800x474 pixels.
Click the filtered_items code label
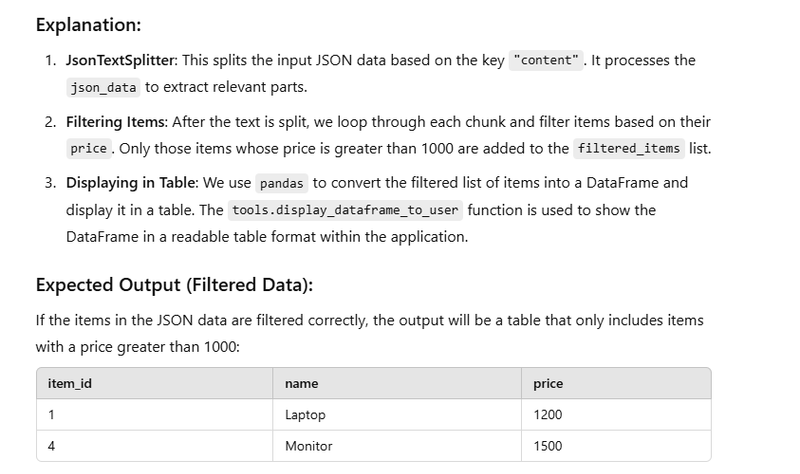tap(629, 148)
